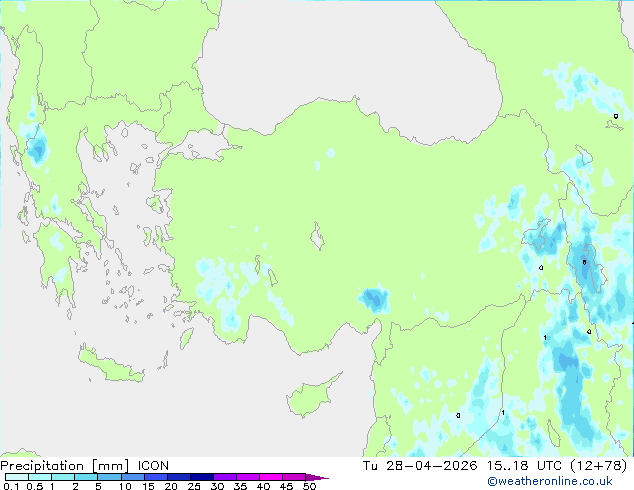634x490 pixels.
Task: Click the 1–2 mm legend color swatch
Action: tap(63, 477)
